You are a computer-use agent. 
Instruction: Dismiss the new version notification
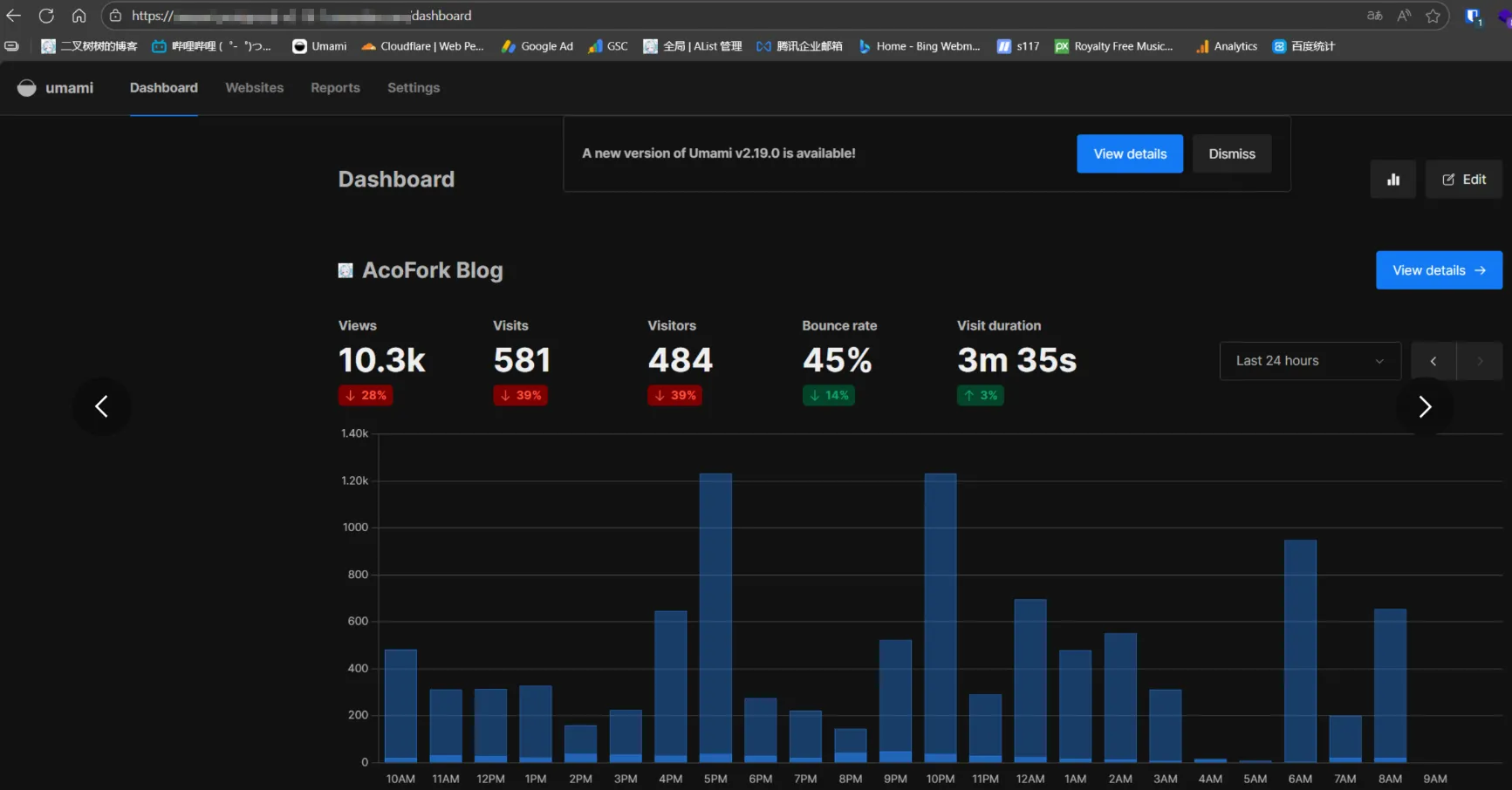(x=1231, y=153)
